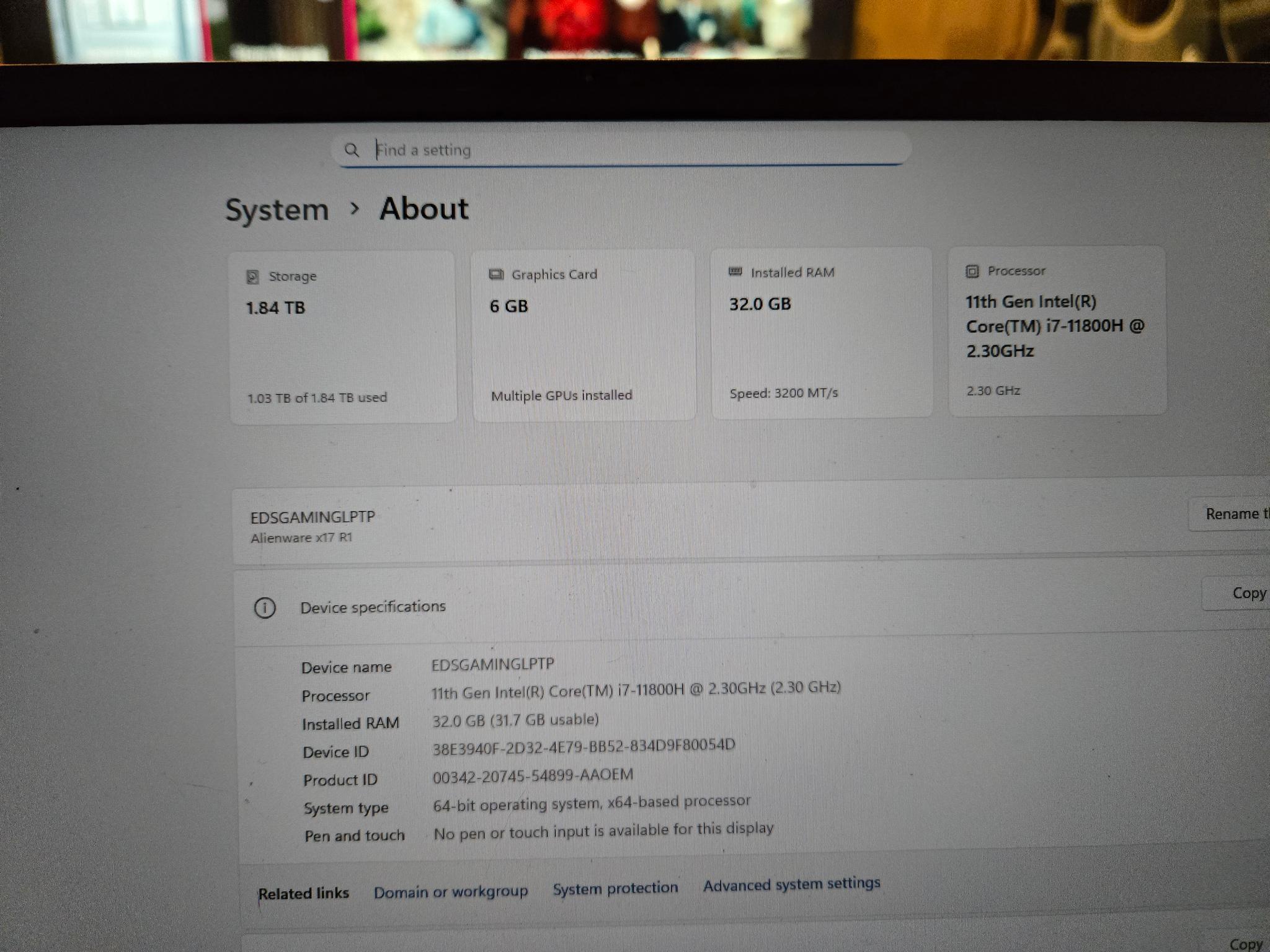Select the text "Multiple GPUs installed"
The image size is (1270, 952).
tap(561, 395)
